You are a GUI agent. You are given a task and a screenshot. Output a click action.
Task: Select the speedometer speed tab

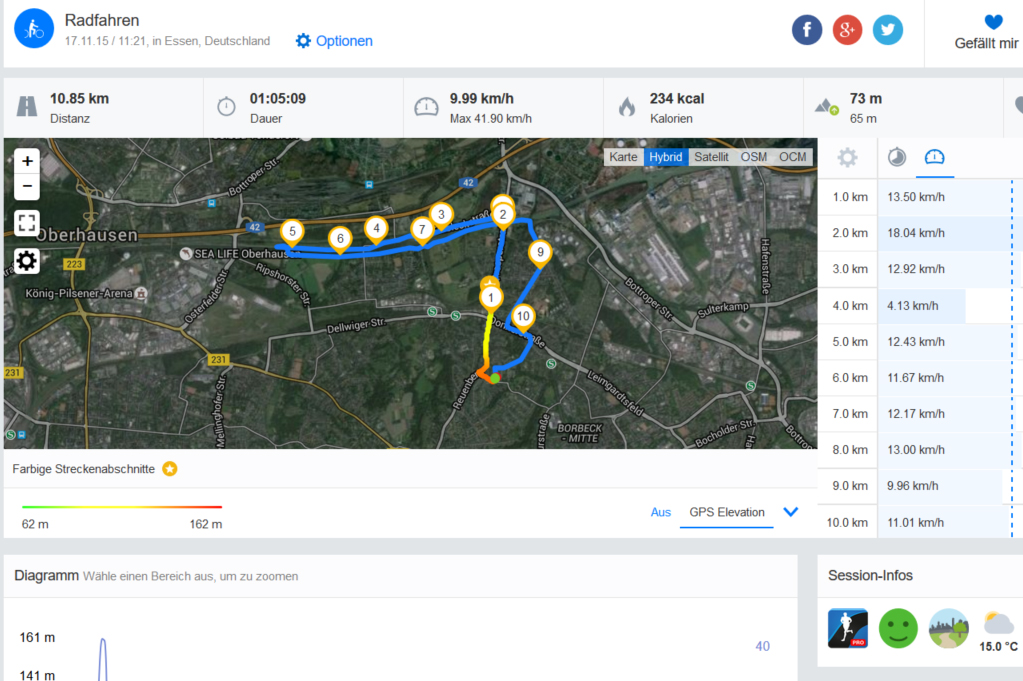click(x=934, y=157)
